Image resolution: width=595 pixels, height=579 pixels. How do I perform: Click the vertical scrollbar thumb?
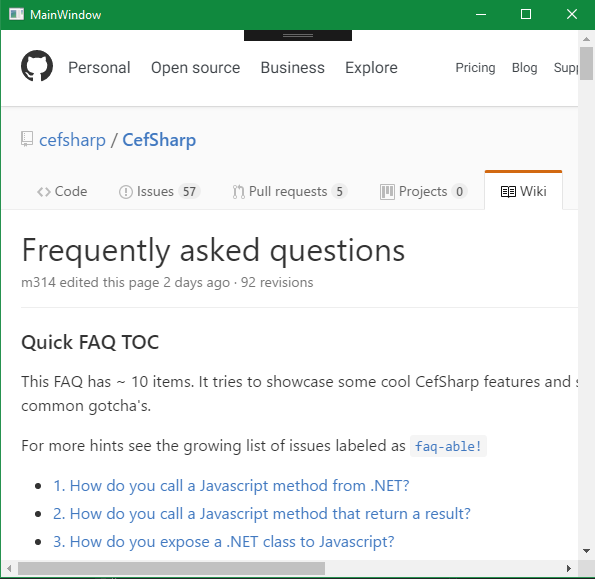586,63
